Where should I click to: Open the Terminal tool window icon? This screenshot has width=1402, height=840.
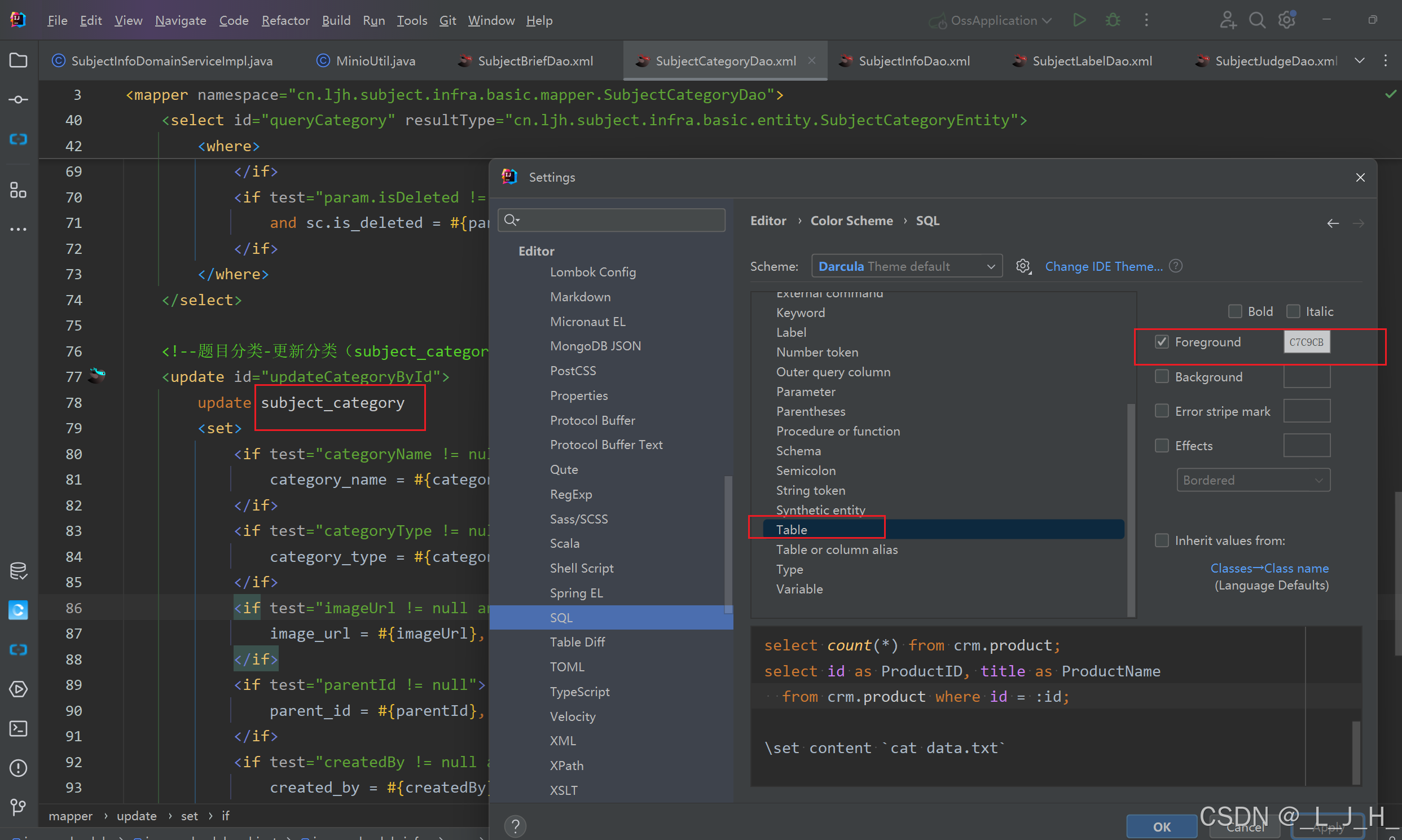pyautogui.click(x=18, y=728)
